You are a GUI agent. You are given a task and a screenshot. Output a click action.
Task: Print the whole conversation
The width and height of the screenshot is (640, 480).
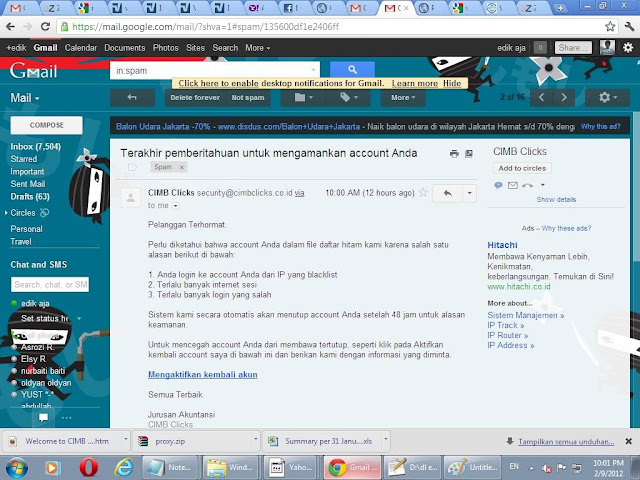(454, 154)
